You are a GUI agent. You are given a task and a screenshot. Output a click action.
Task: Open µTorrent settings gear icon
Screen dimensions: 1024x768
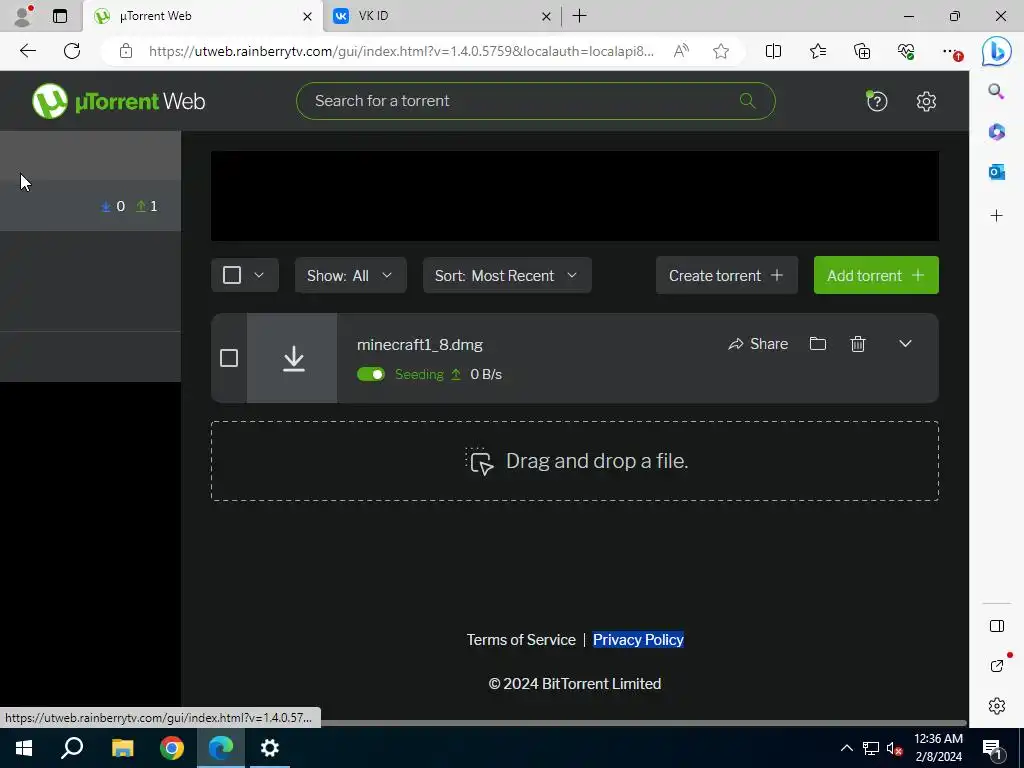[926, 101]
